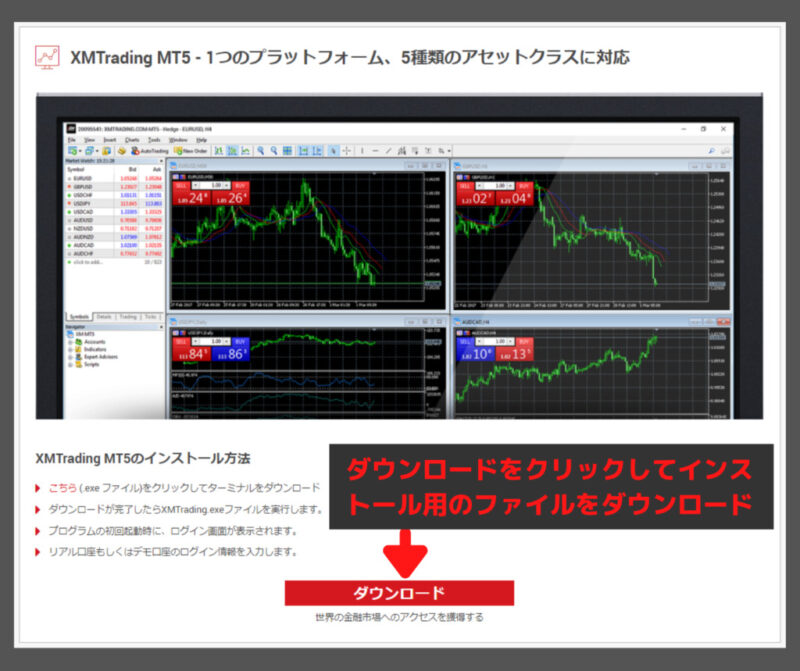800x671 pixels.
Task: Click the zoom out magnifier icon
Action: pos(273,151)
